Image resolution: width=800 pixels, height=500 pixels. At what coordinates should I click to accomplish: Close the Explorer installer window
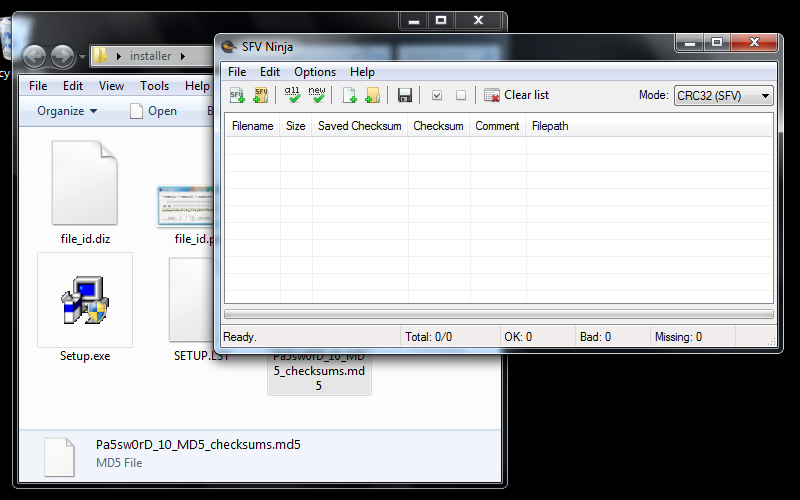click(x=478, y=21)
